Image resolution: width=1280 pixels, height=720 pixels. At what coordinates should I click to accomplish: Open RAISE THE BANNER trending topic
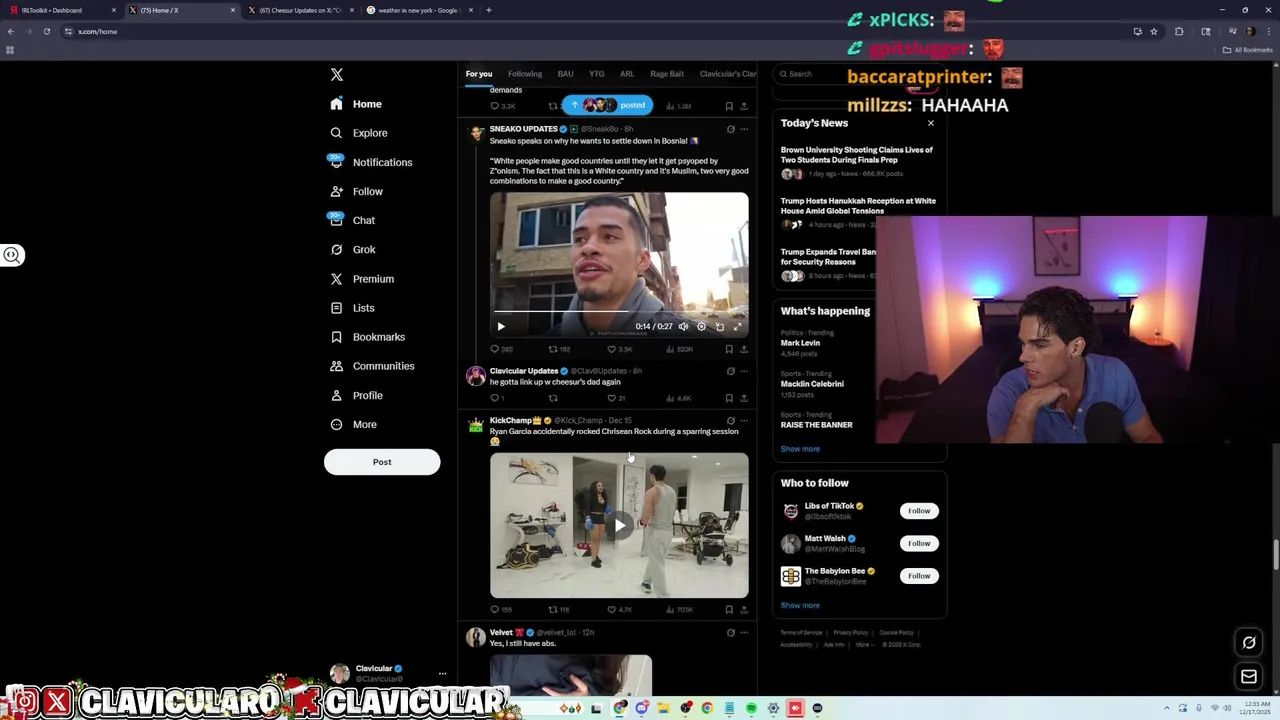click(x=816, y=425)
